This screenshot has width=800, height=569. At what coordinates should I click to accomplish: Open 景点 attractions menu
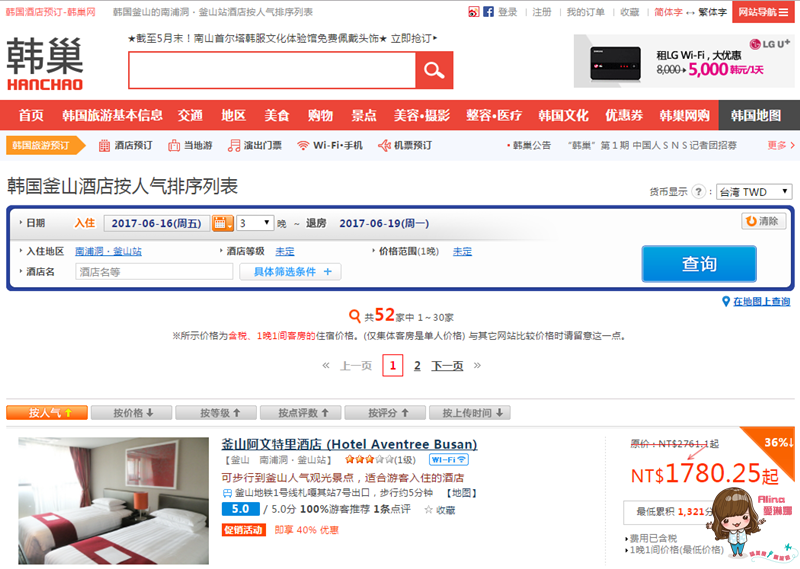[x=364, y=115]
